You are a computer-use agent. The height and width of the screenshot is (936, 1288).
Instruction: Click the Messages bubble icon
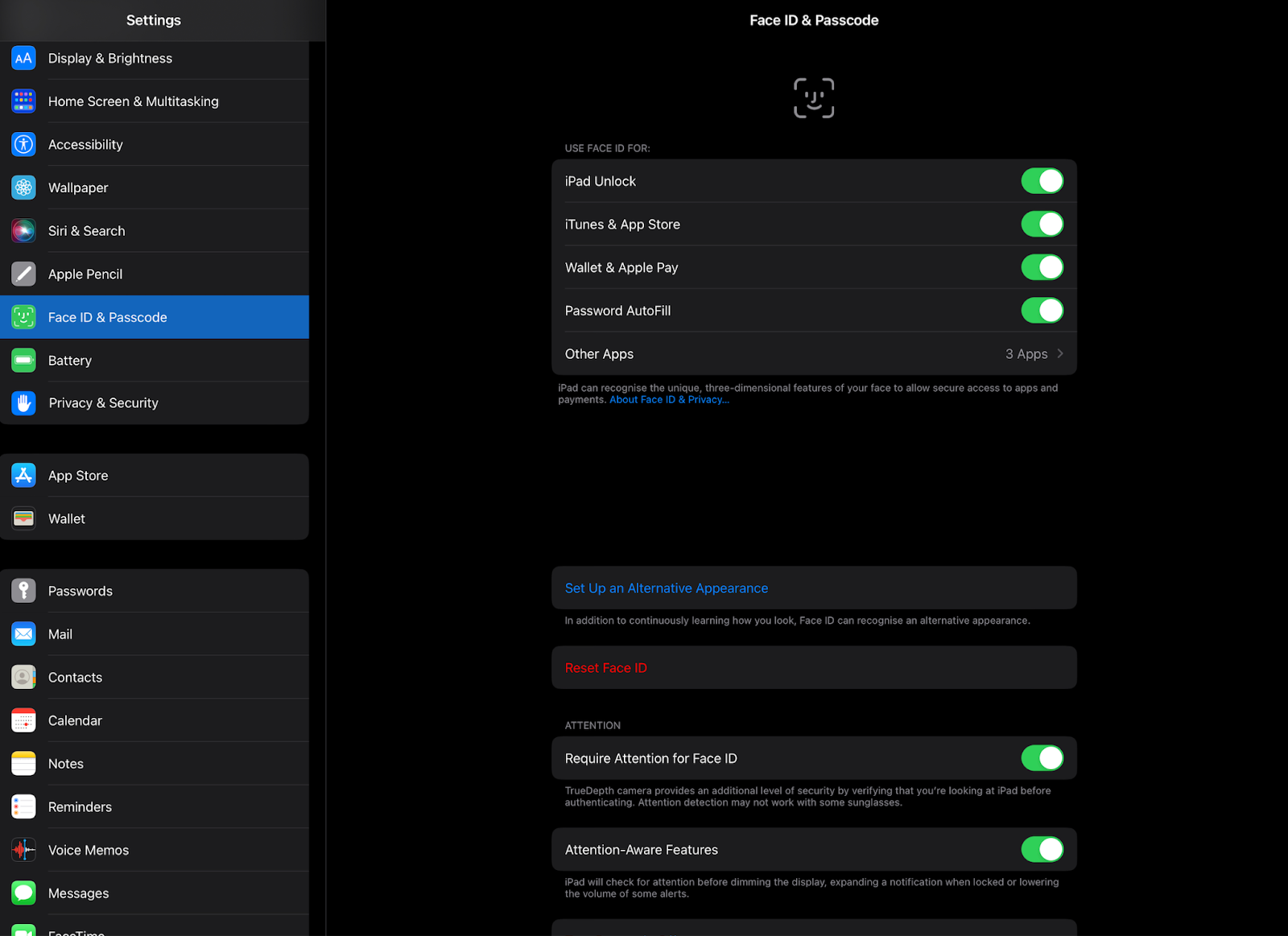23,893
